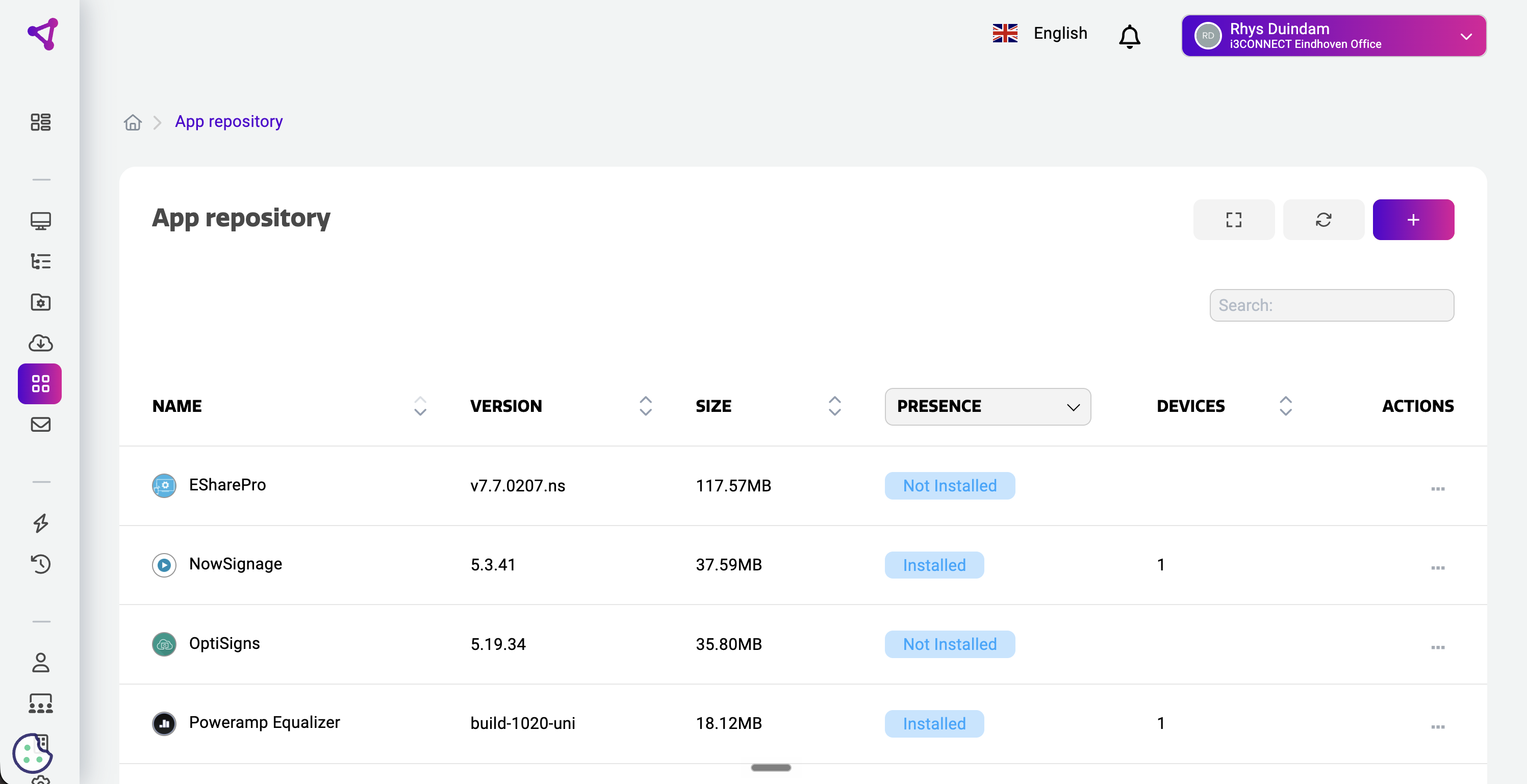Open actions menu for OptiSigns

(x=1437, y=647)
